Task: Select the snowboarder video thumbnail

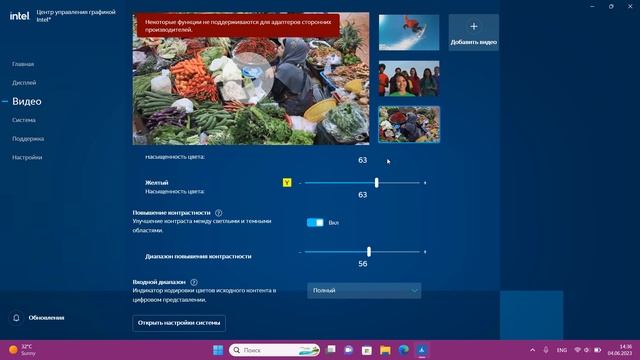Action: point(409,32)
